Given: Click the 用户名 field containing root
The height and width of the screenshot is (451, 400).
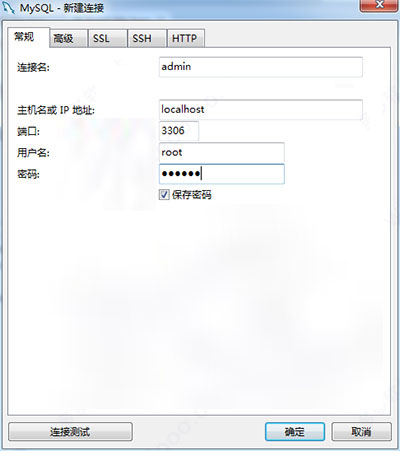Looking at the screenshot, I should click(222, 153).
